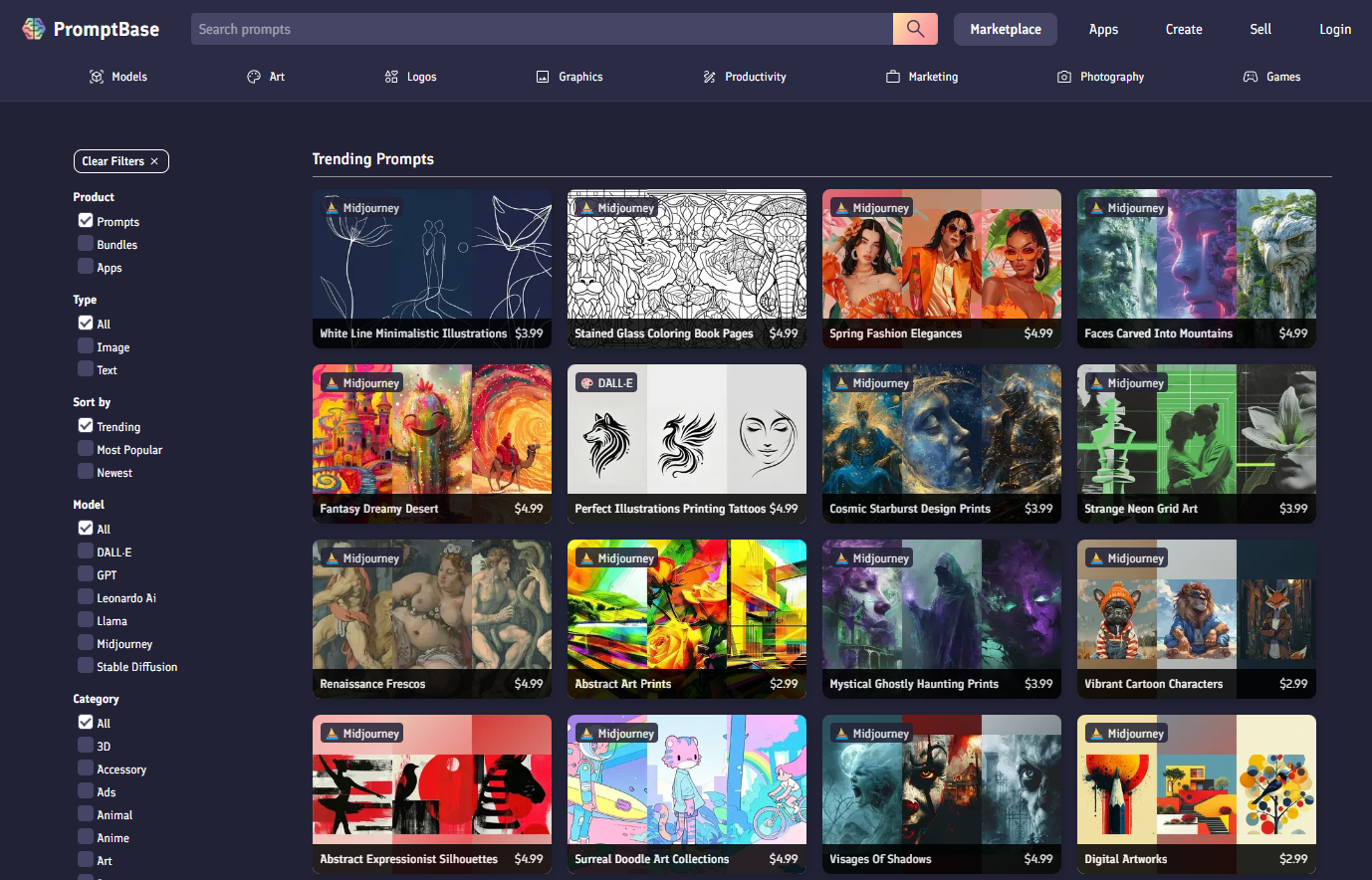The width and height of the screenshot is (1372, 880).
Task: Open the Logos shapes icon
Action: pyautogui.click(x=391, y=77)
